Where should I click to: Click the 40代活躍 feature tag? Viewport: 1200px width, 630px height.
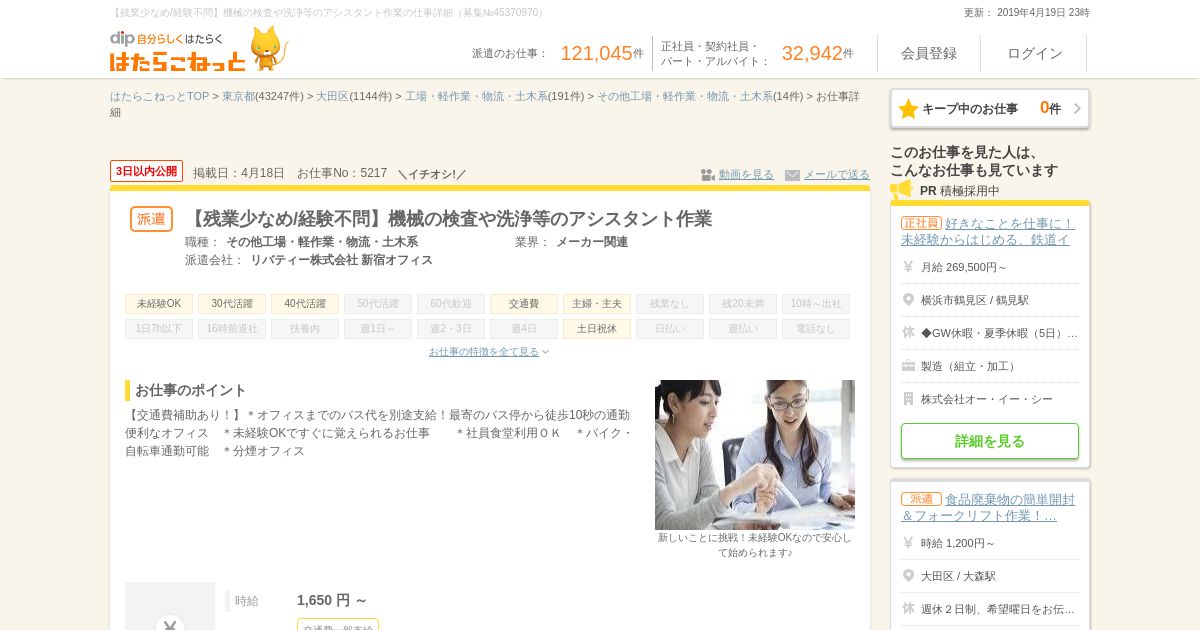(x=305, y=304)
